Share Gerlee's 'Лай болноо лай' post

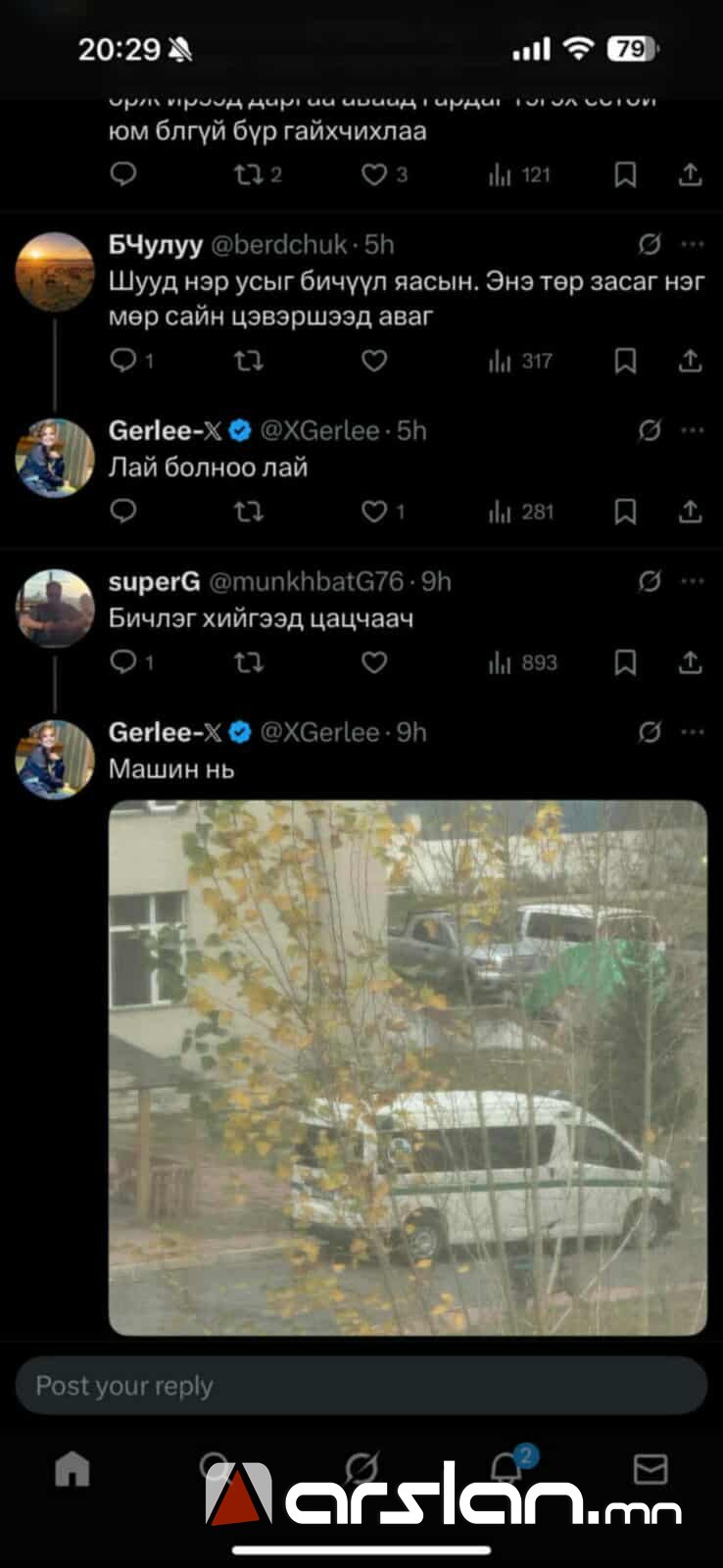pyautogui.click(x=690, y=512)
